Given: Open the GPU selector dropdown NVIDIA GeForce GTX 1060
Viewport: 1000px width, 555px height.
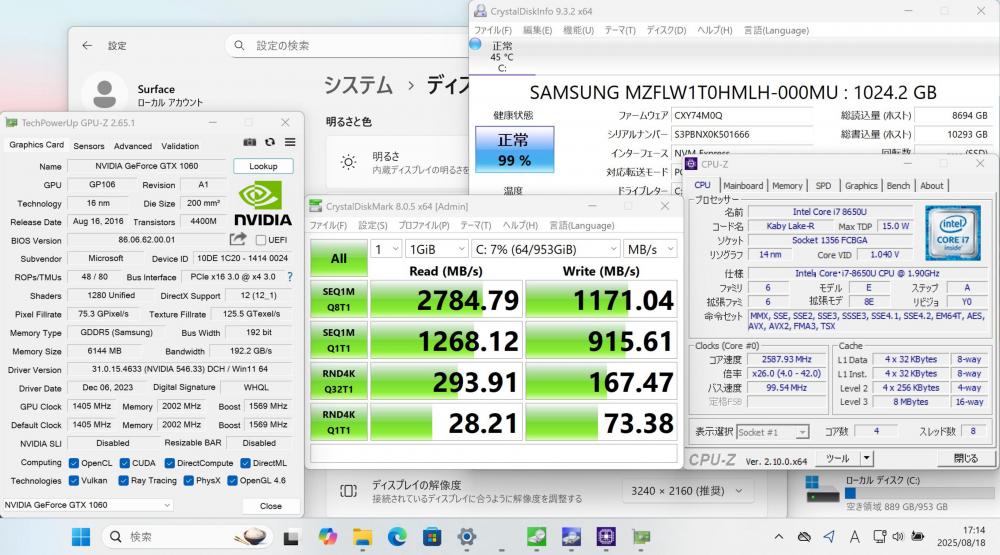Looking at the screenshot, I should click(x=88, y=505).
